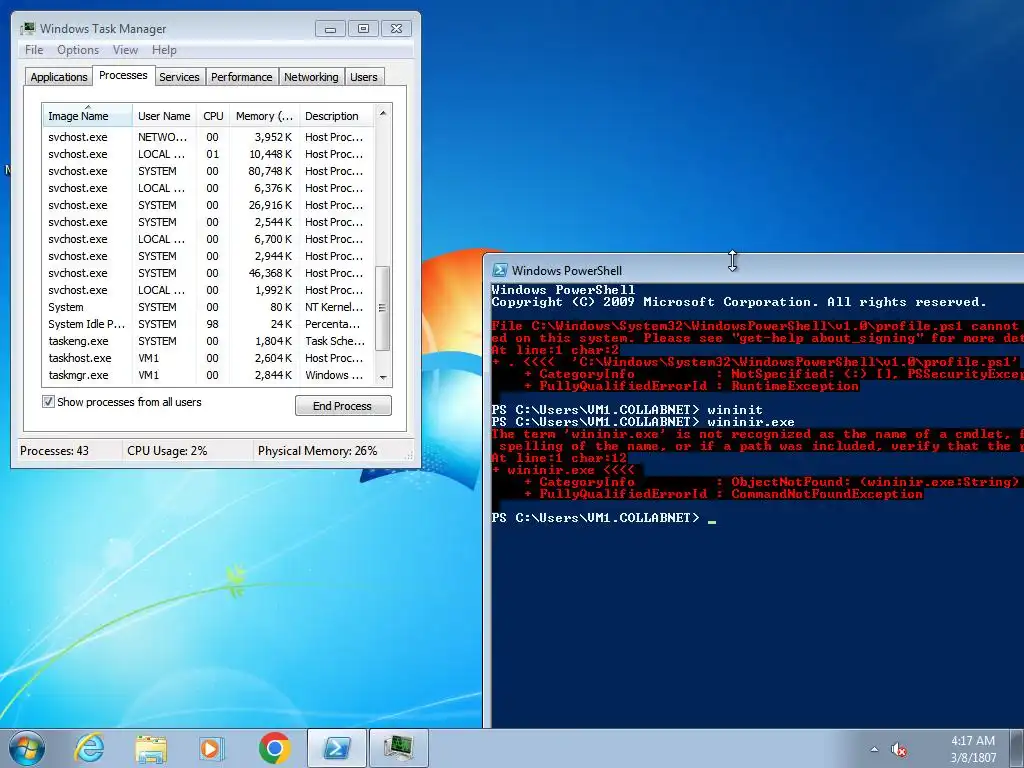The image size is (1024, 768).
Task: Minimize the Task Manager window
Action: click(330, 29)
